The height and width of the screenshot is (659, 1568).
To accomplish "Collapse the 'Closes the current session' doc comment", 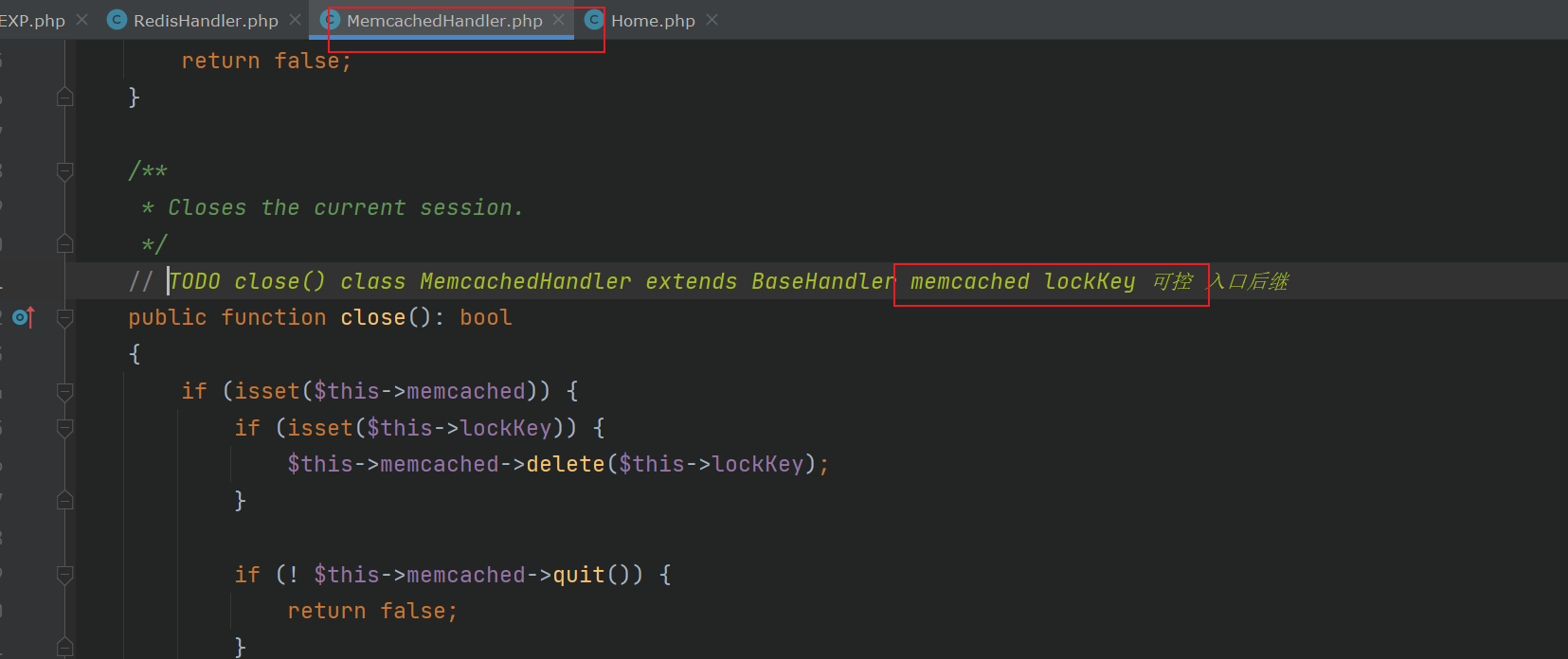I will (64, 171).
